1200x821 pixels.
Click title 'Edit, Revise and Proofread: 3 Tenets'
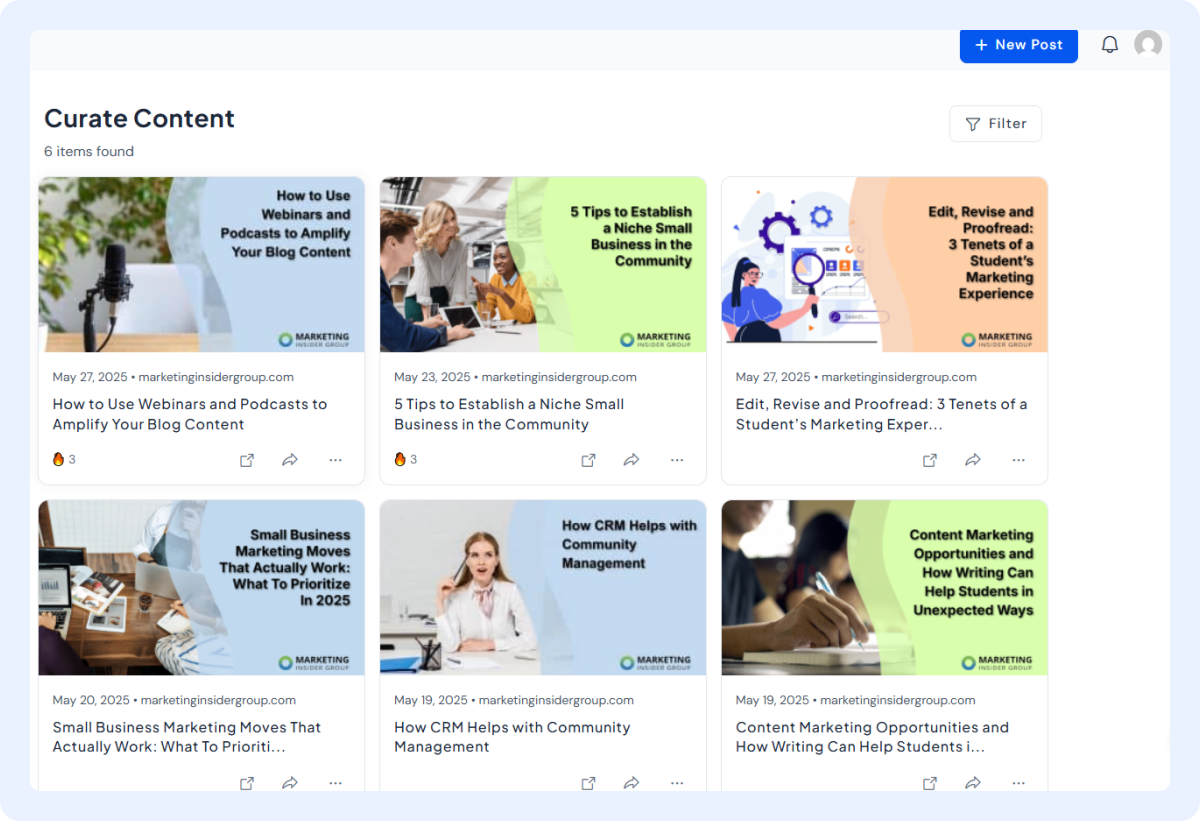tap(881, 414)
